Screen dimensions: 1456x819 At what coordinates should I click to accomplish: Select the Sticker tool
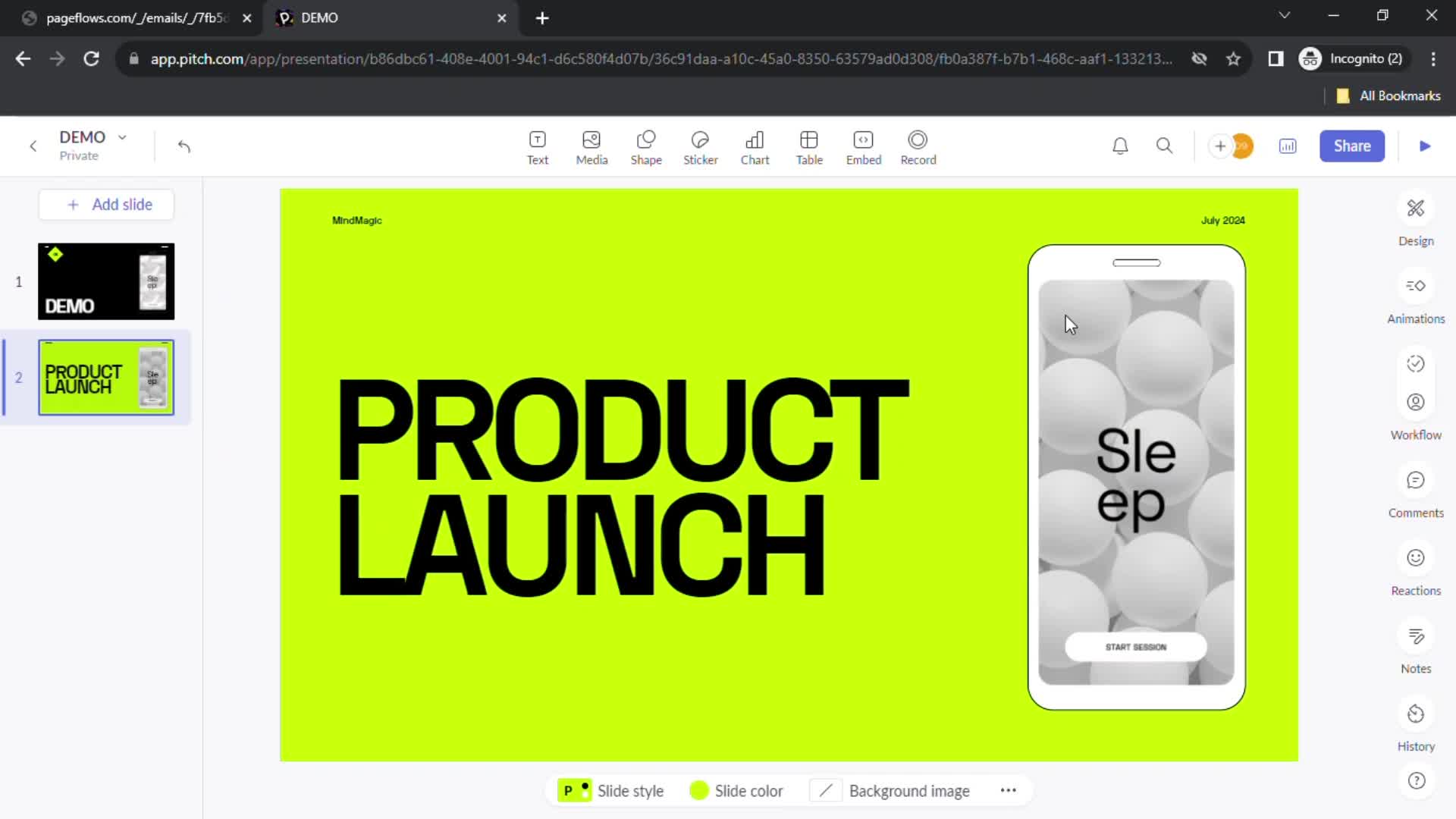coord(700,146)
